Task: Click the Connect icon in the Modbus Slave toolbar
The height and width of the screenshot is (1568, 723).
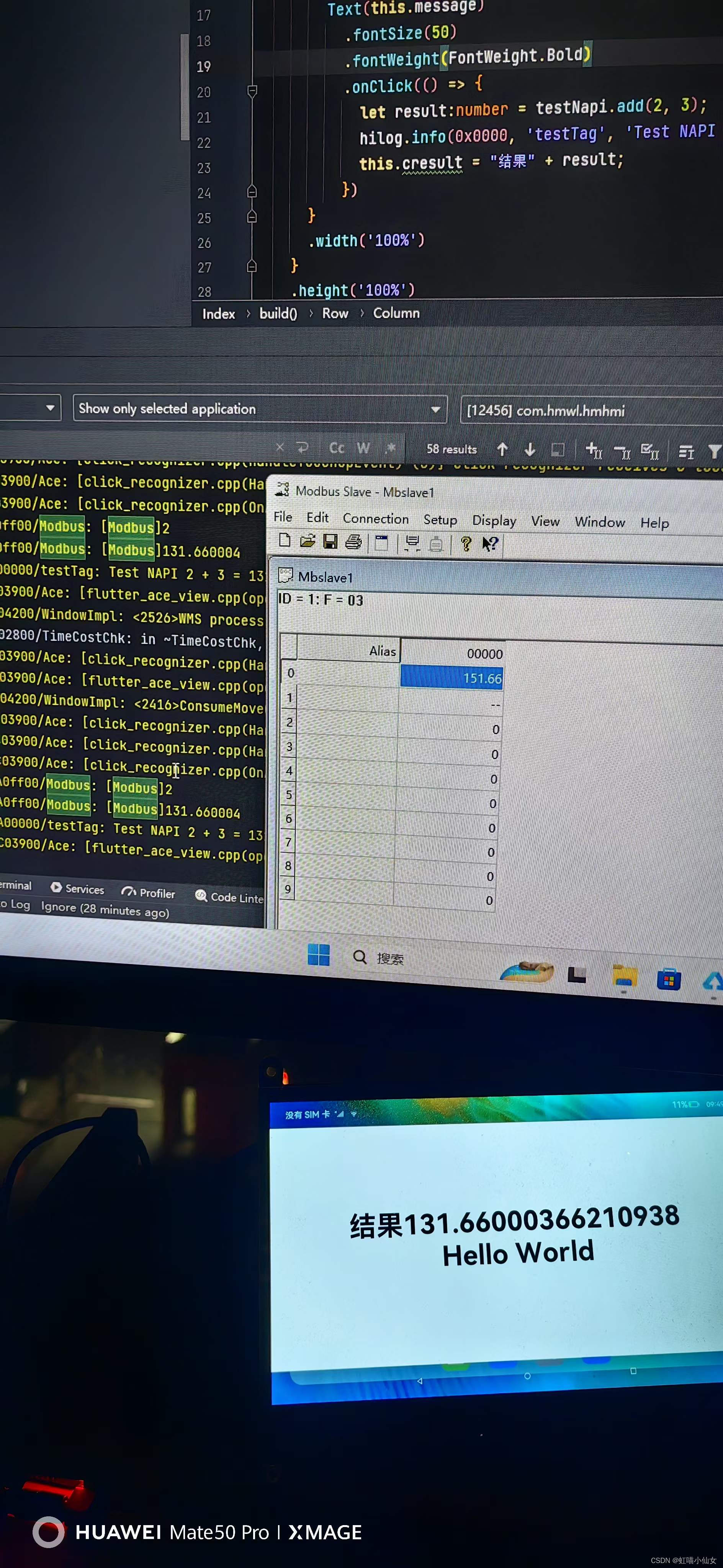Action: click(x=412, y=543)
